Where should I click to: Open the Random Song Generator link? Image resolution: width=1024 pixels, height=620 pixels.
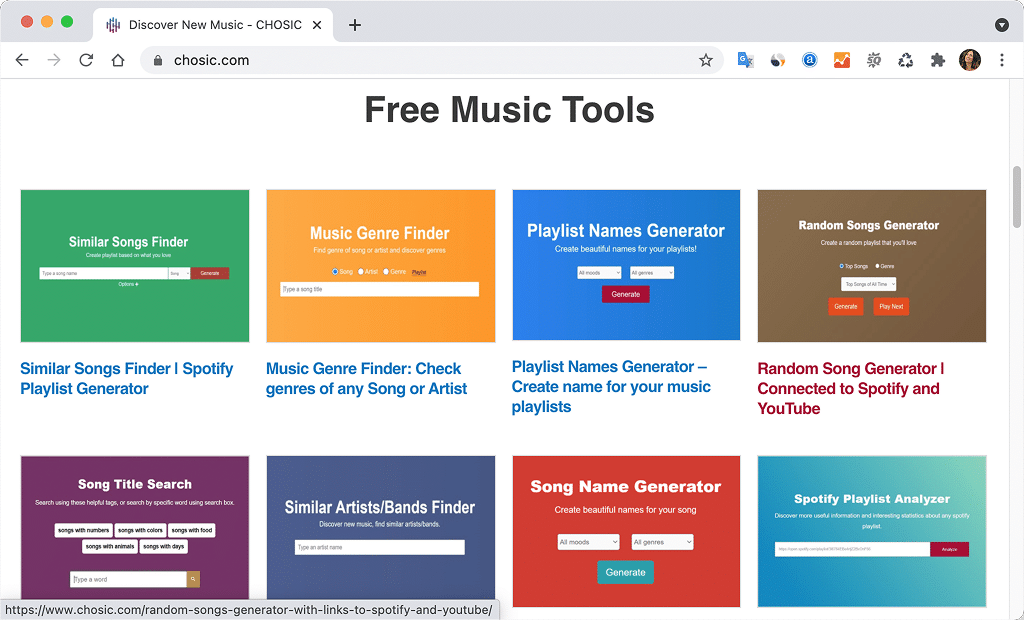click(x=850, y=388)
